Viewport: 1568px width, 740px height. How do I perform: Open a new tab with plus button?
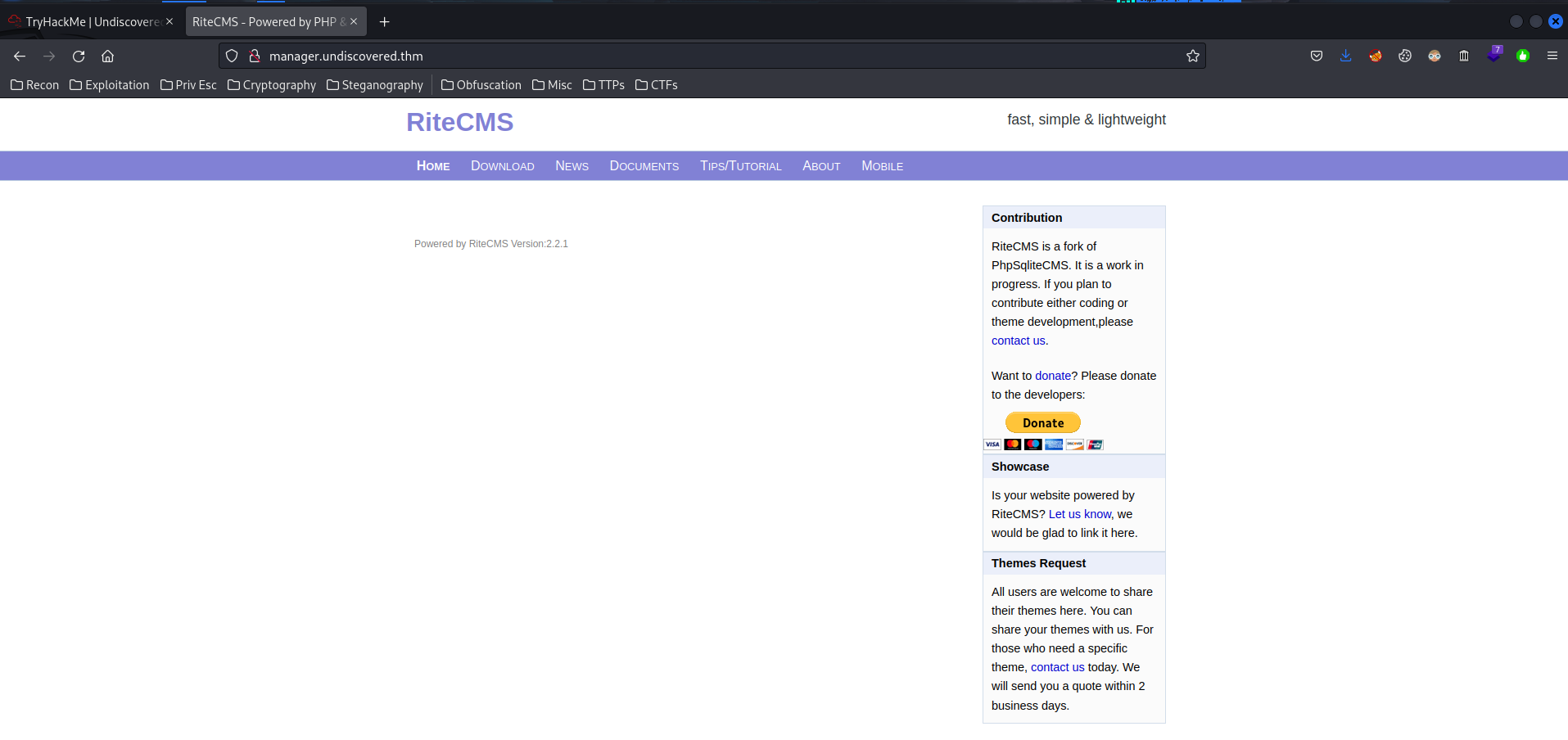tap(384, 22)
